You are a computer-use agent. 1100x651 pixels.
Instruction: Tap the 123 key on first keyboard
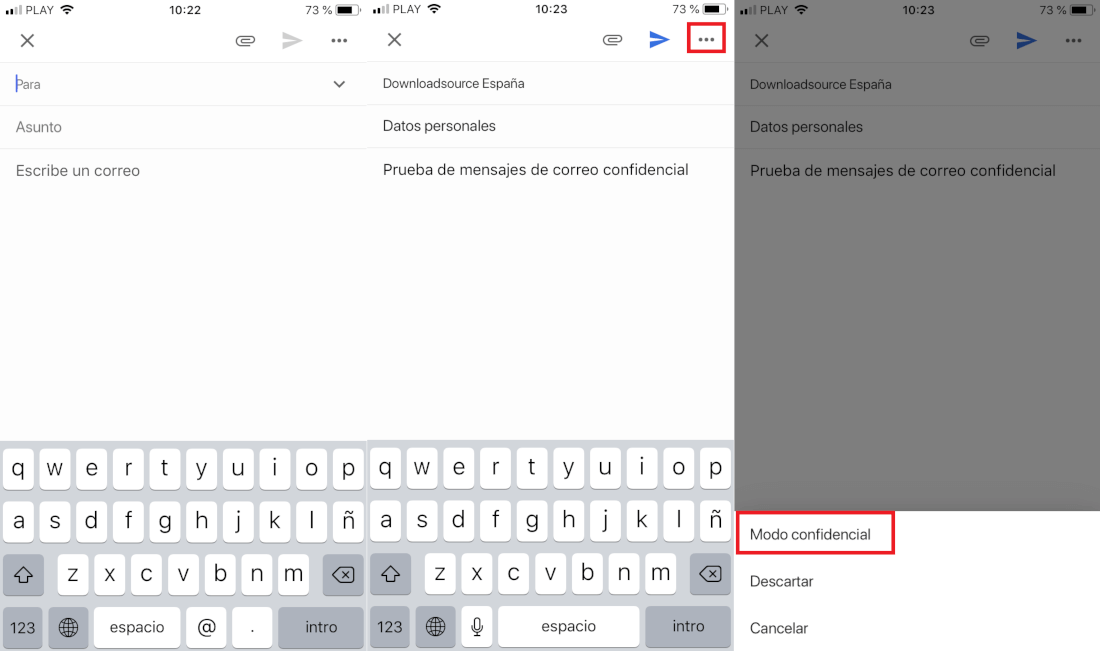(22, 627)
